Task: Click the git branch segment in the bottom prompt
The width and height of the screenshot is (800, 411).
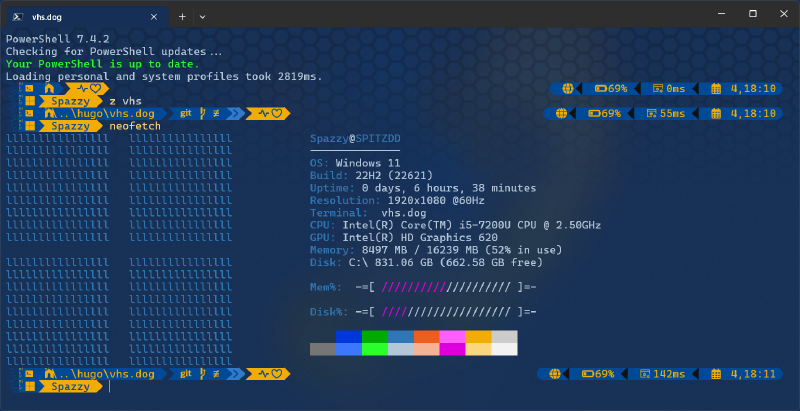Action: pos(186,374)
